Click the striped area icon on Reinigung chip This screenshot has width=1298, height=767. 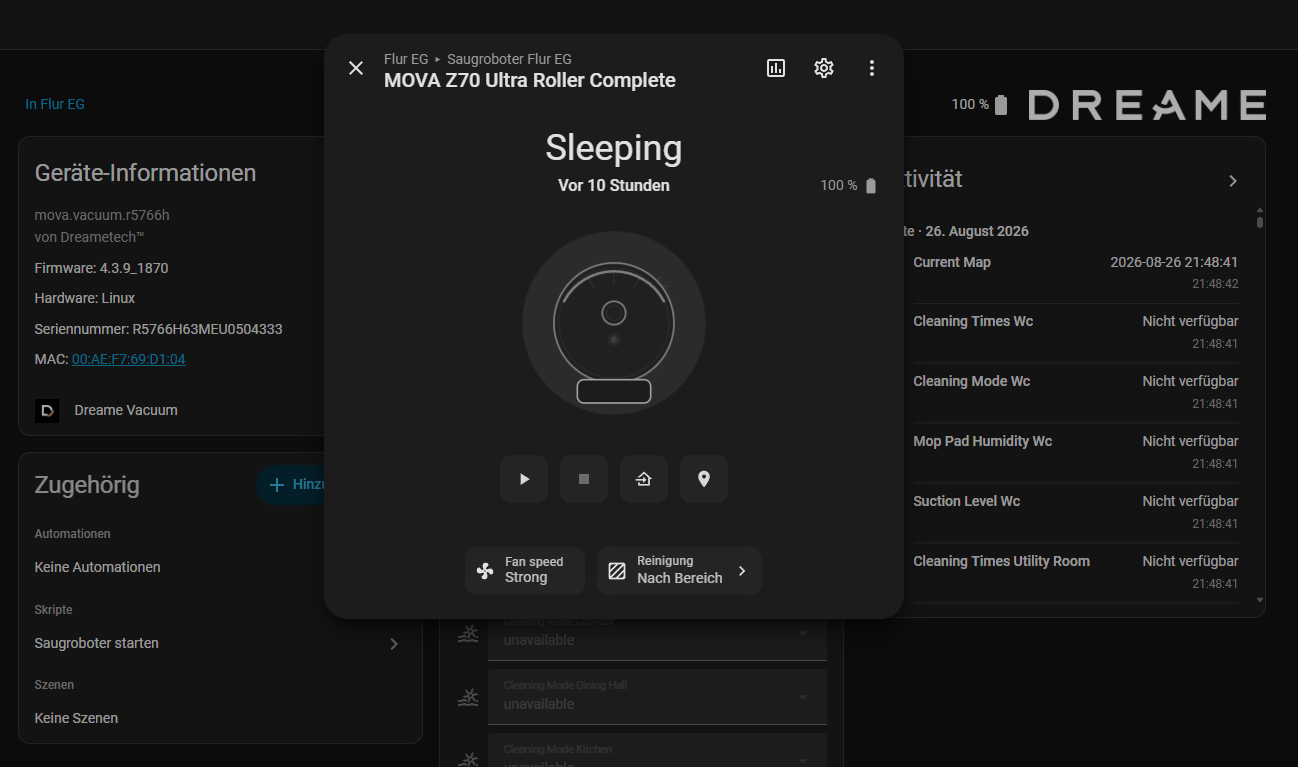click(617, 571)
